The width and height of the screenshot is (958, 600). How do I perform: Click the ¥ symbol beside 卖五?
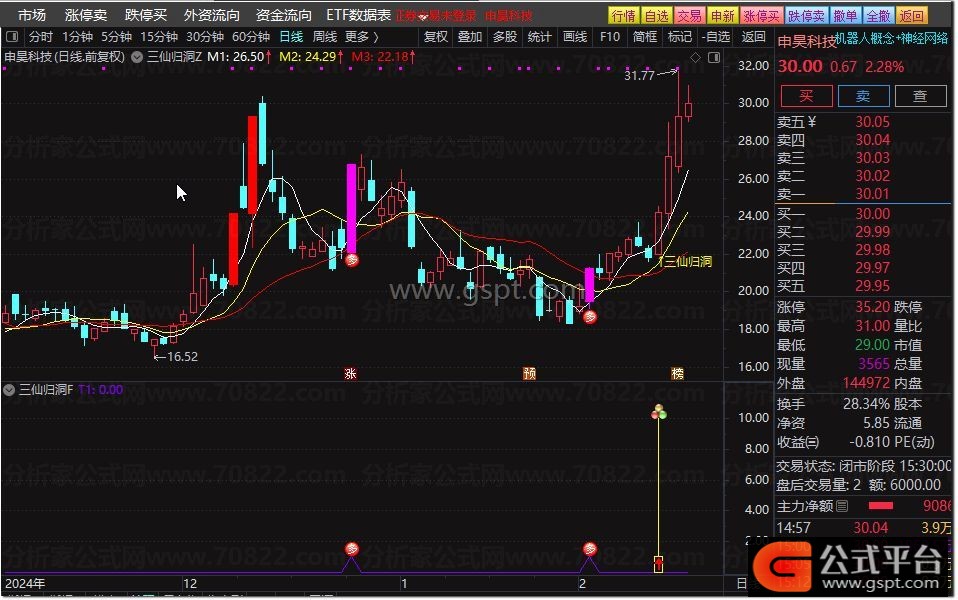click(x=812, y=122)
